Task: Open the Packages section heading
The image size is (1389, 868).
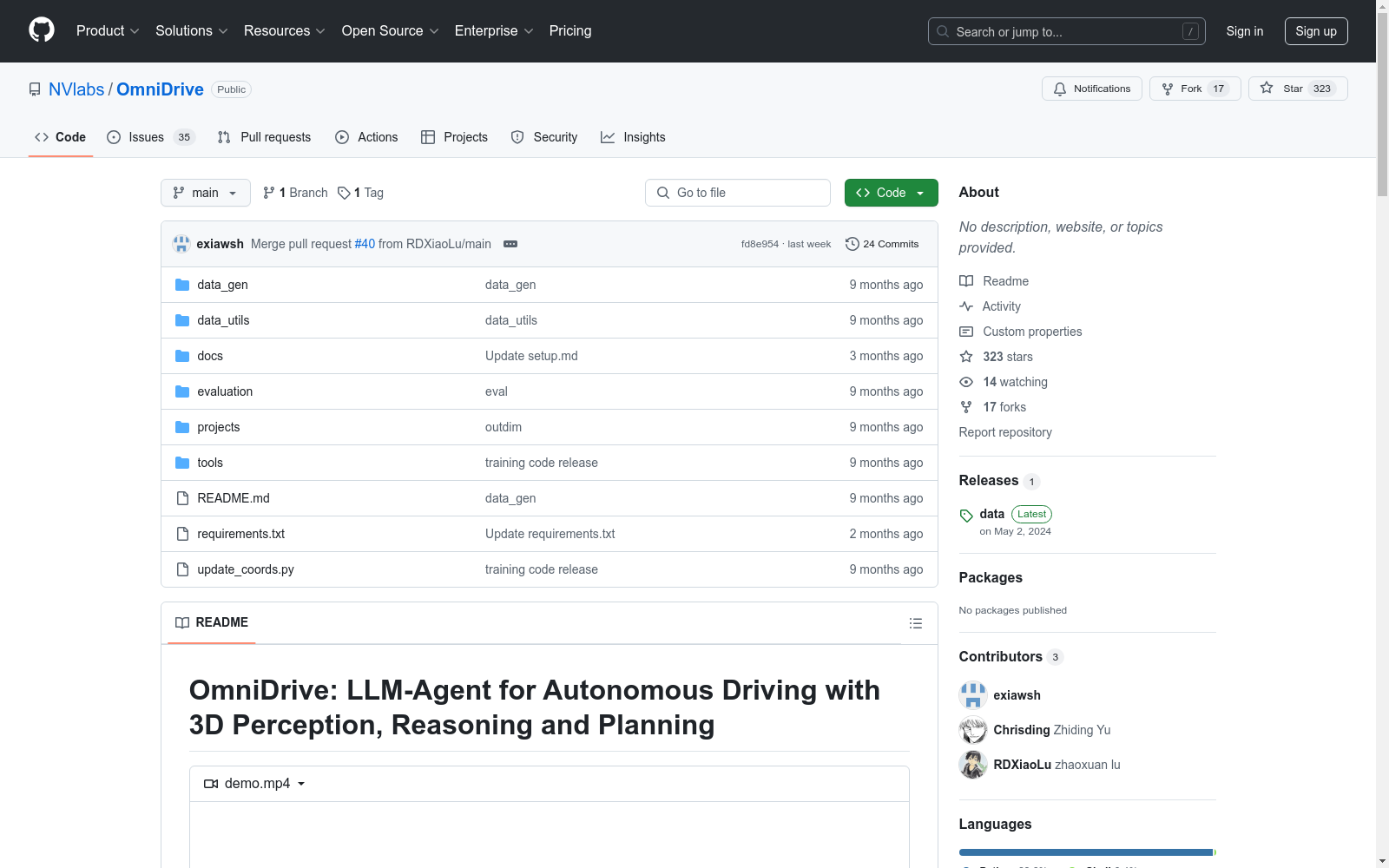Action: pos(991,578)
